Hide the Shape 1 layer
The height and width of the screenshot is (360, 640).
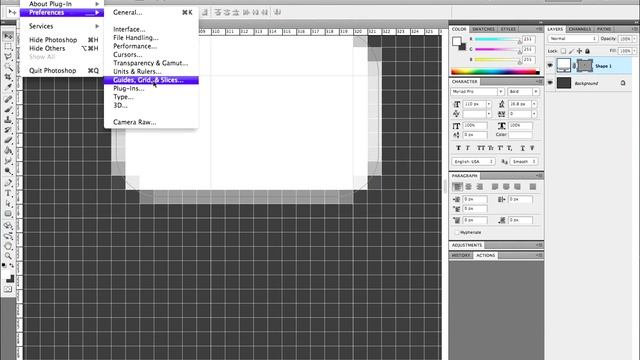(550, 65)
